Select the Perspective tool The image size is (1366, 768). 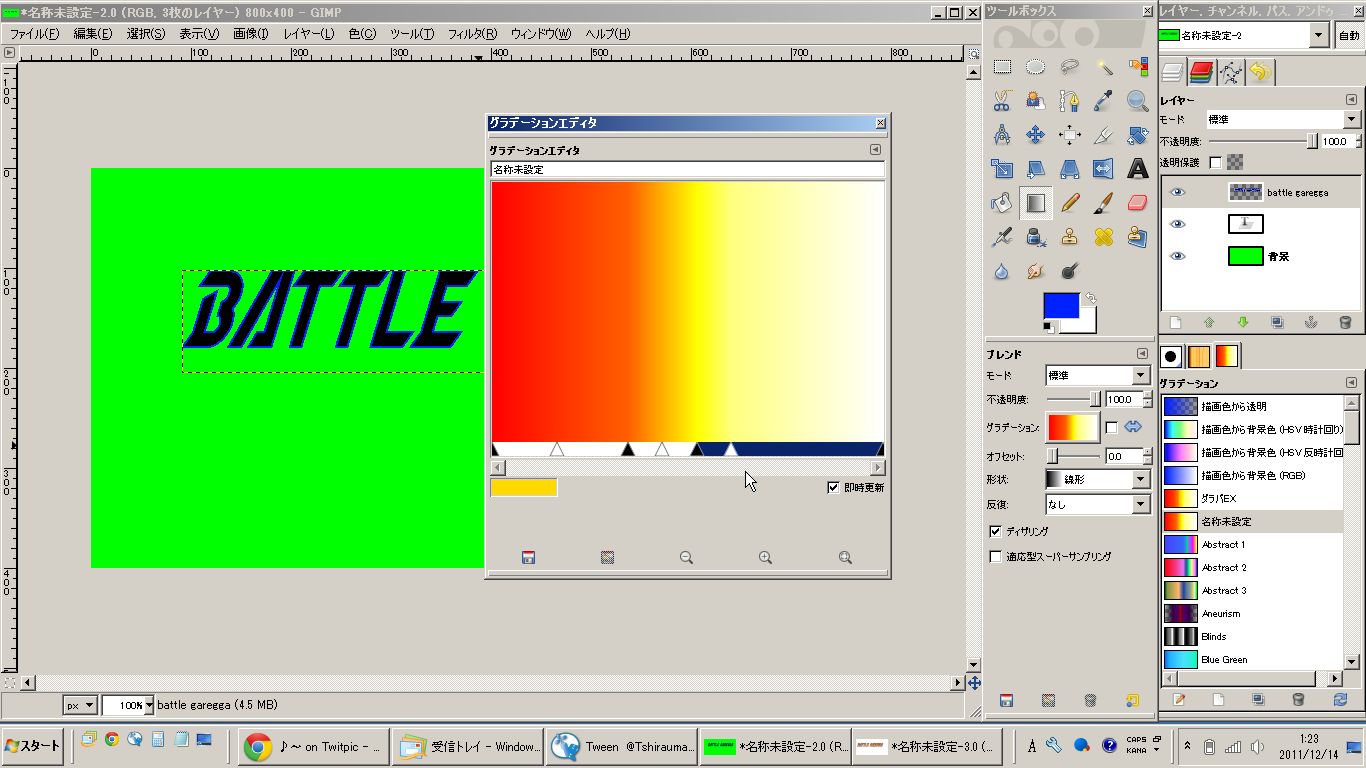pos(1070,169)
